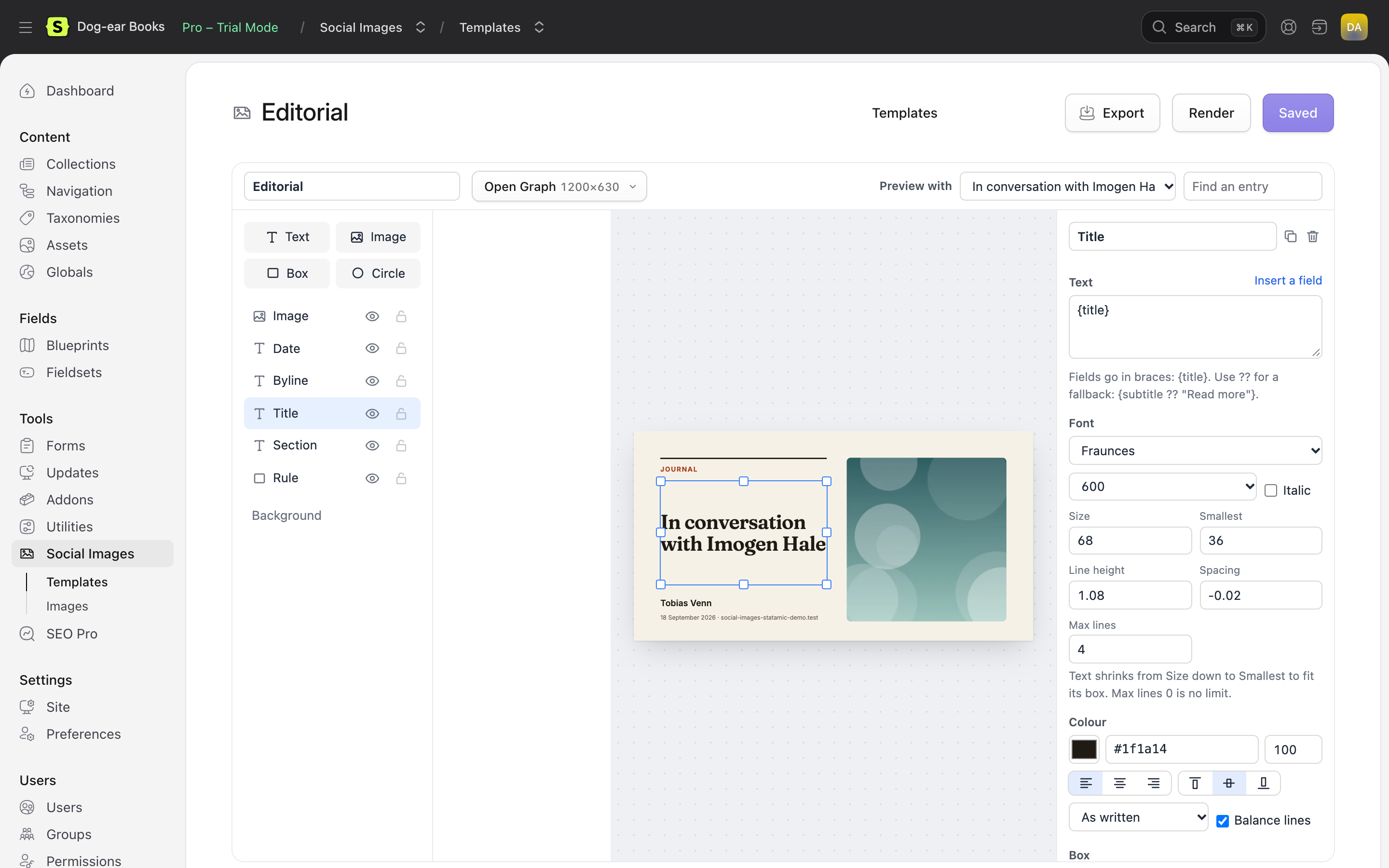Open Images under Social Images
The width and height of the screenshot is (1389, 868).
[x=67, y=606]
